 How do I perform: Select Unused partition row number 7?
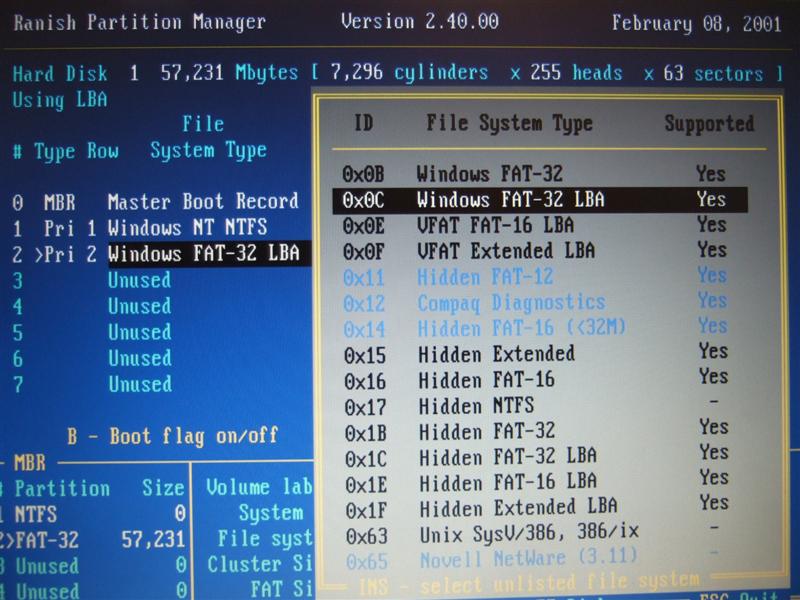click(92, 384)
